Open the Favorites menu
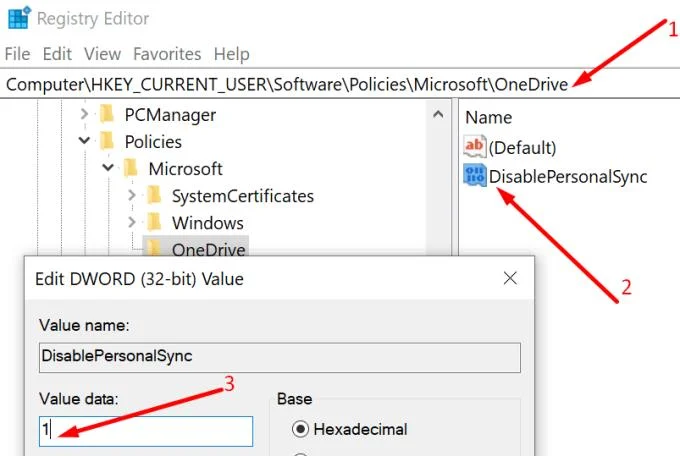 167,54
